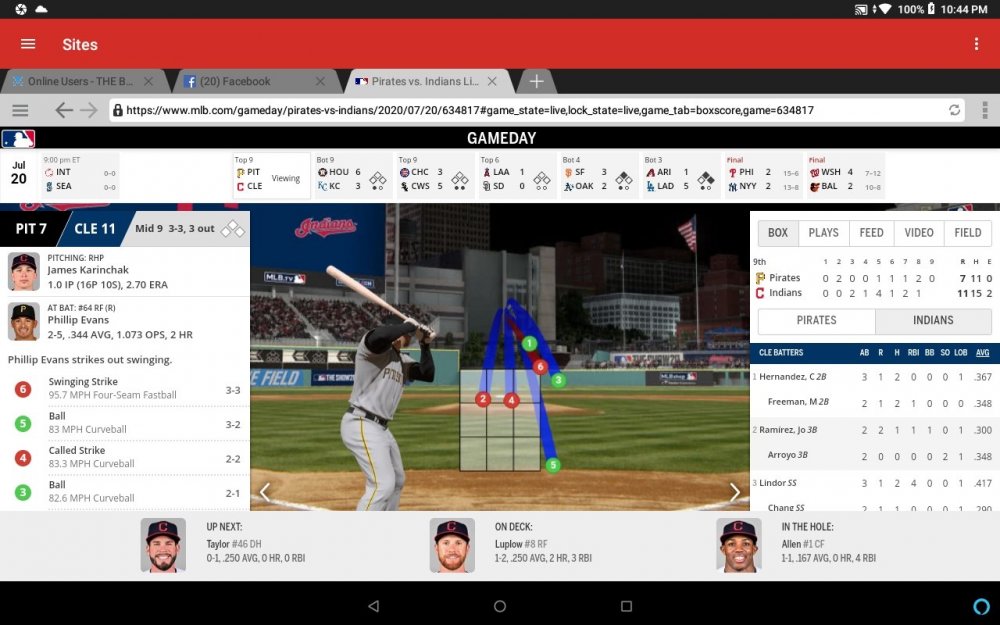Click the Jul 20 date selector
The width and height of the screenshot is (1000, 625).
[19, 173]
